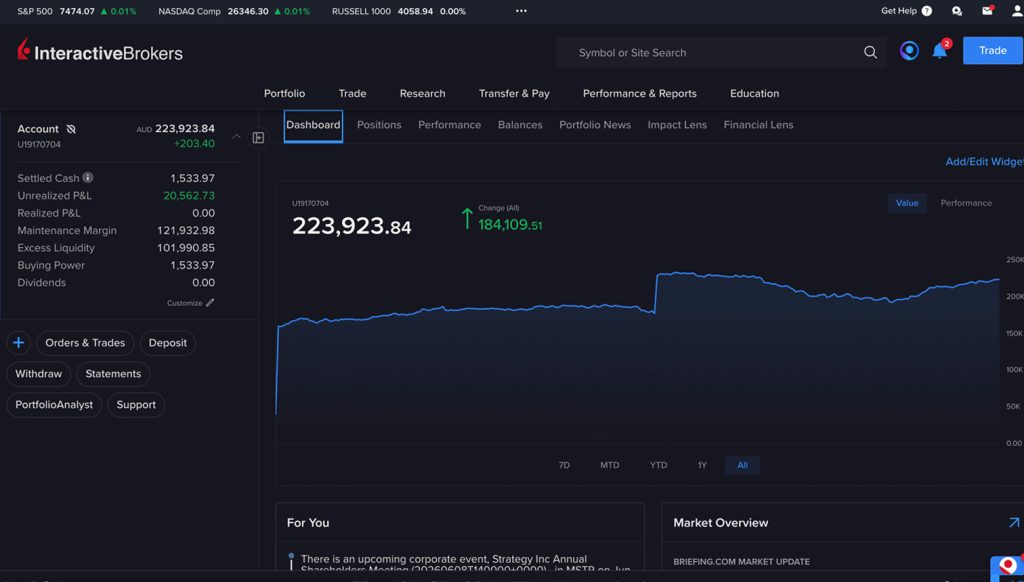Click the Unrealized P&L value 20,562.73
The height and width of the screenshot is (582, 1024).
coord(189,195)
